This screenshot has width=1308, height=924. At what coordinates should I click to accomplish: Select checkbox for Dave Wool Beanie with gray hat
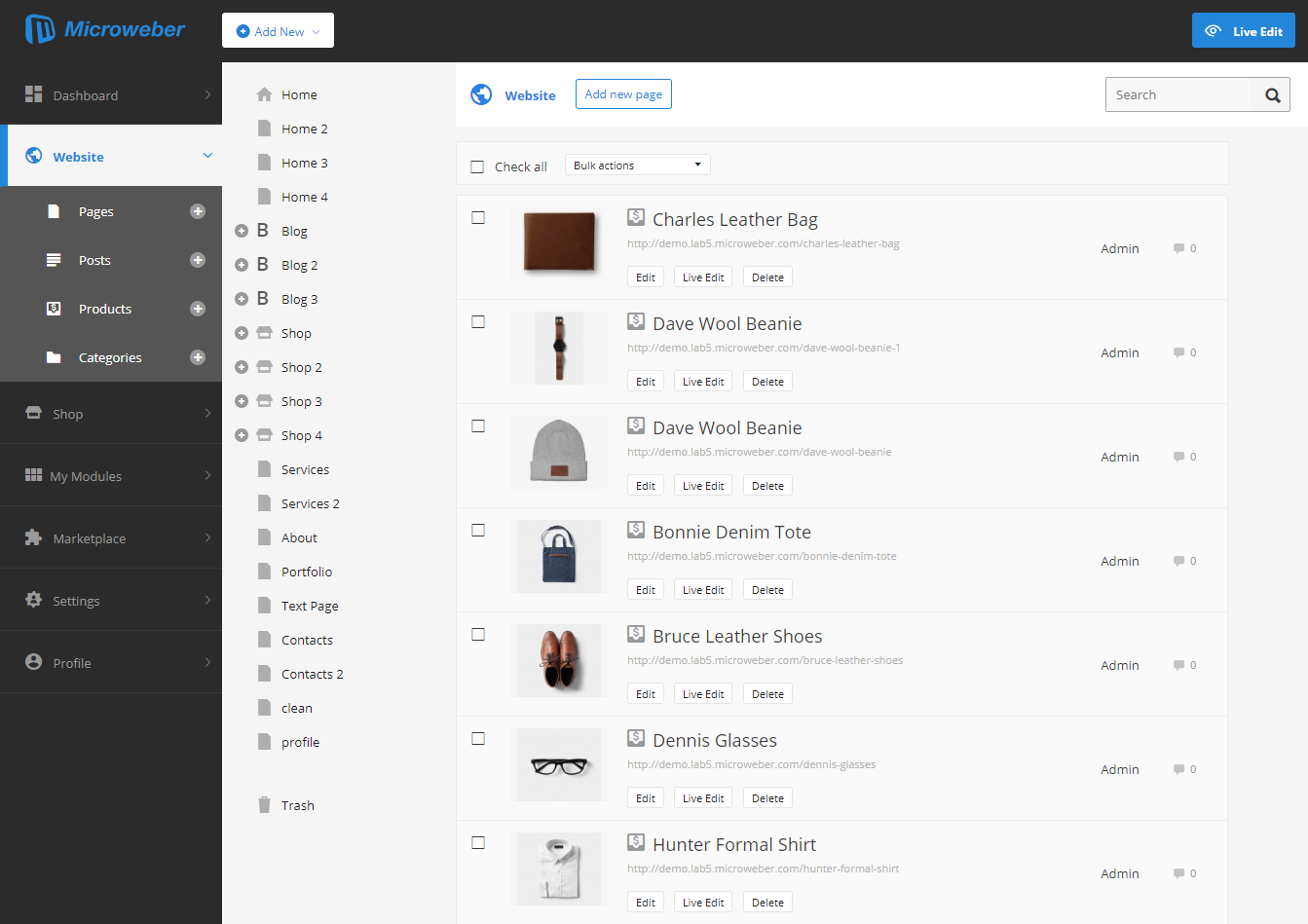(x=478, y=425)
